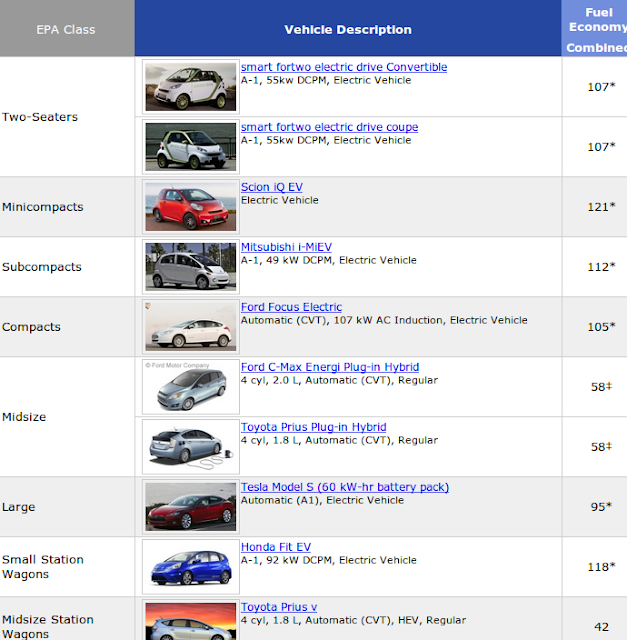
Task: Click the 105* fuel economy value
Action: (x=601, y=327)
